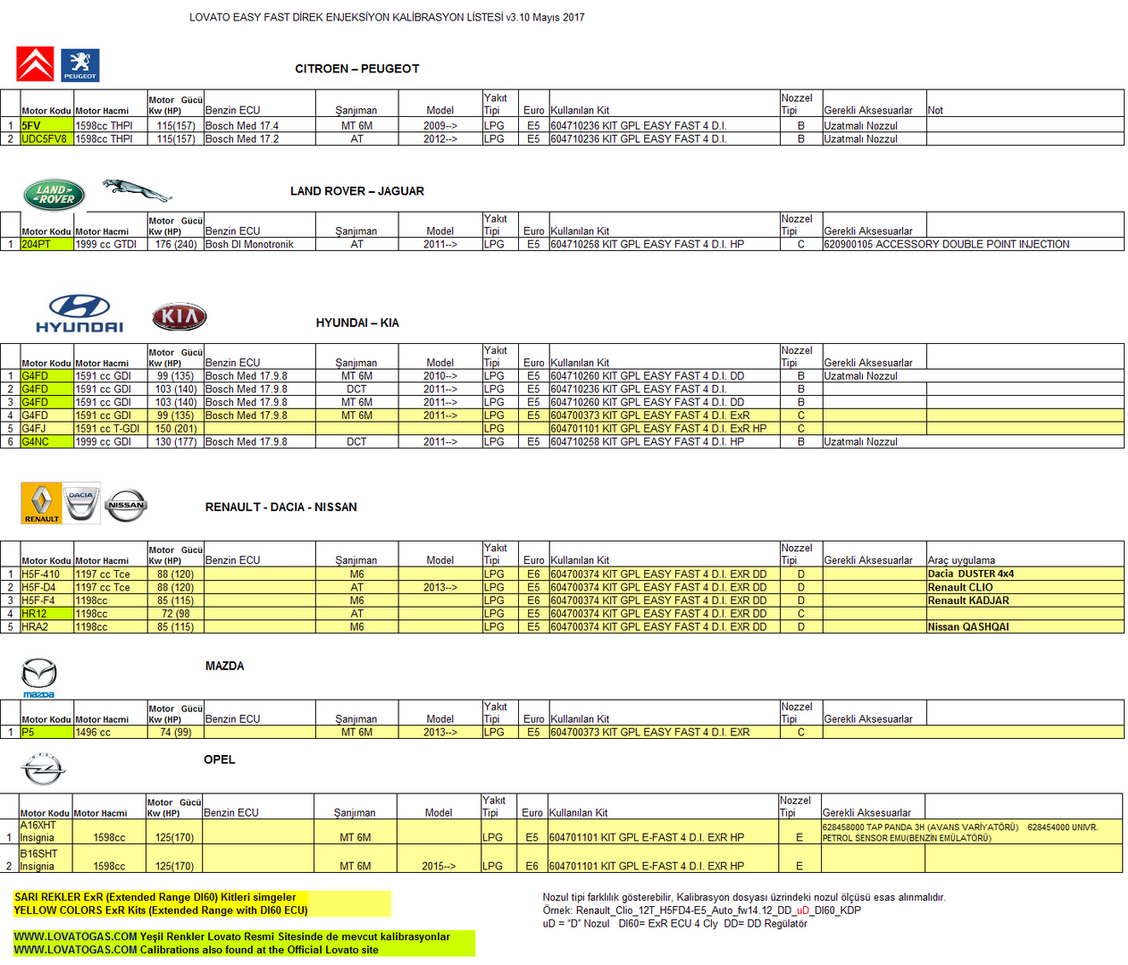Select the '150 (201)' power cell
The width and height of the screenshot is (1128, 965).
click(x=176, y=429)
